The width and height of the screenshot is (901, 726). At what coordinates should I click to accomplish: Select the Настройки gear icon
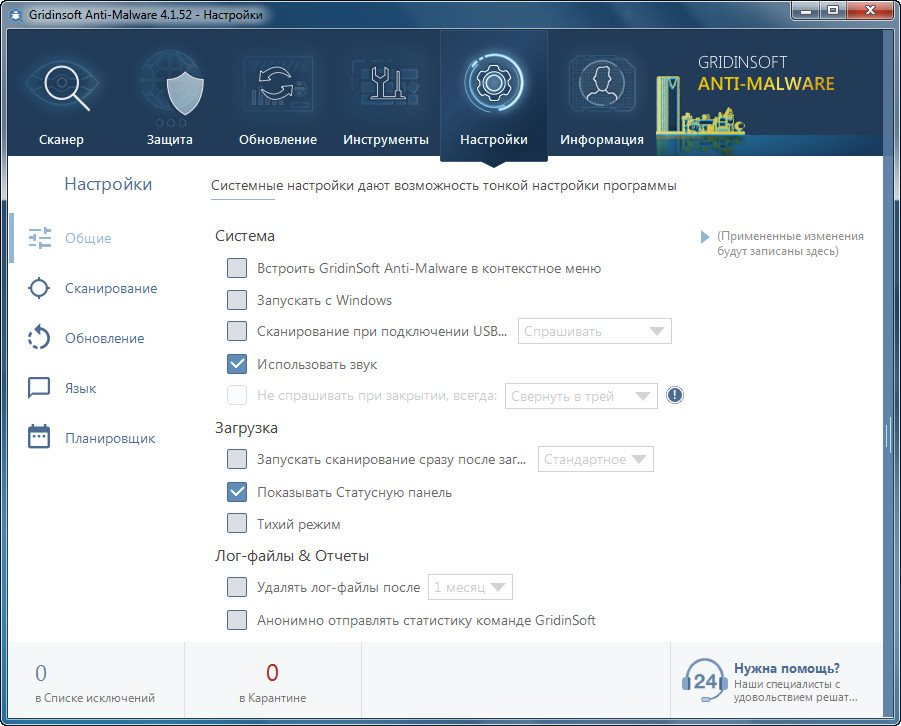(x=494, y=83)
